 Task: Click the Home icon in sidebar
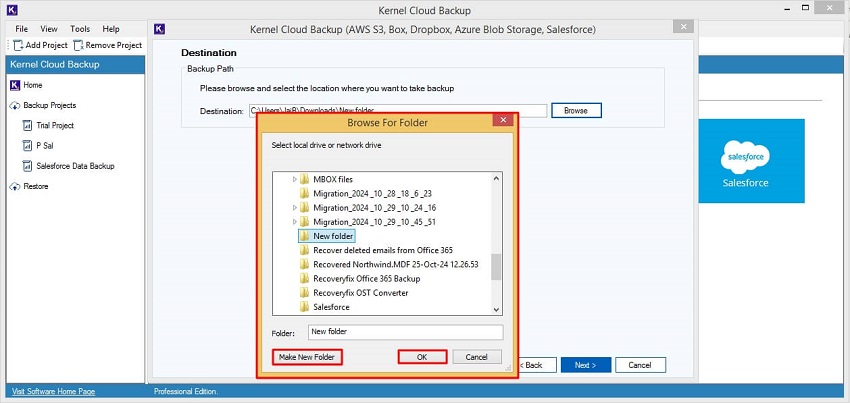(15, 85)
